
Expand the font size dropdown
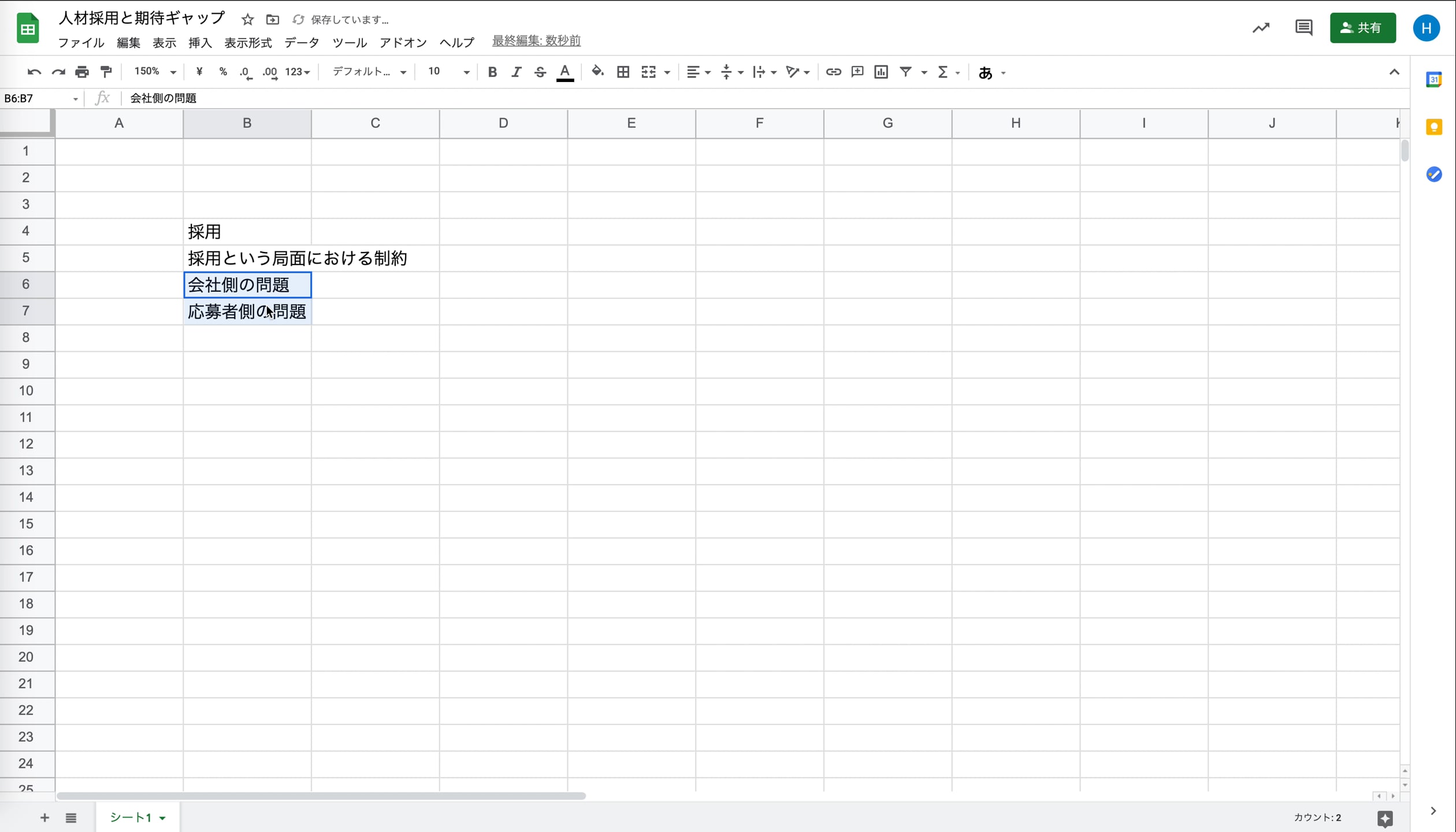pos(465,72)
